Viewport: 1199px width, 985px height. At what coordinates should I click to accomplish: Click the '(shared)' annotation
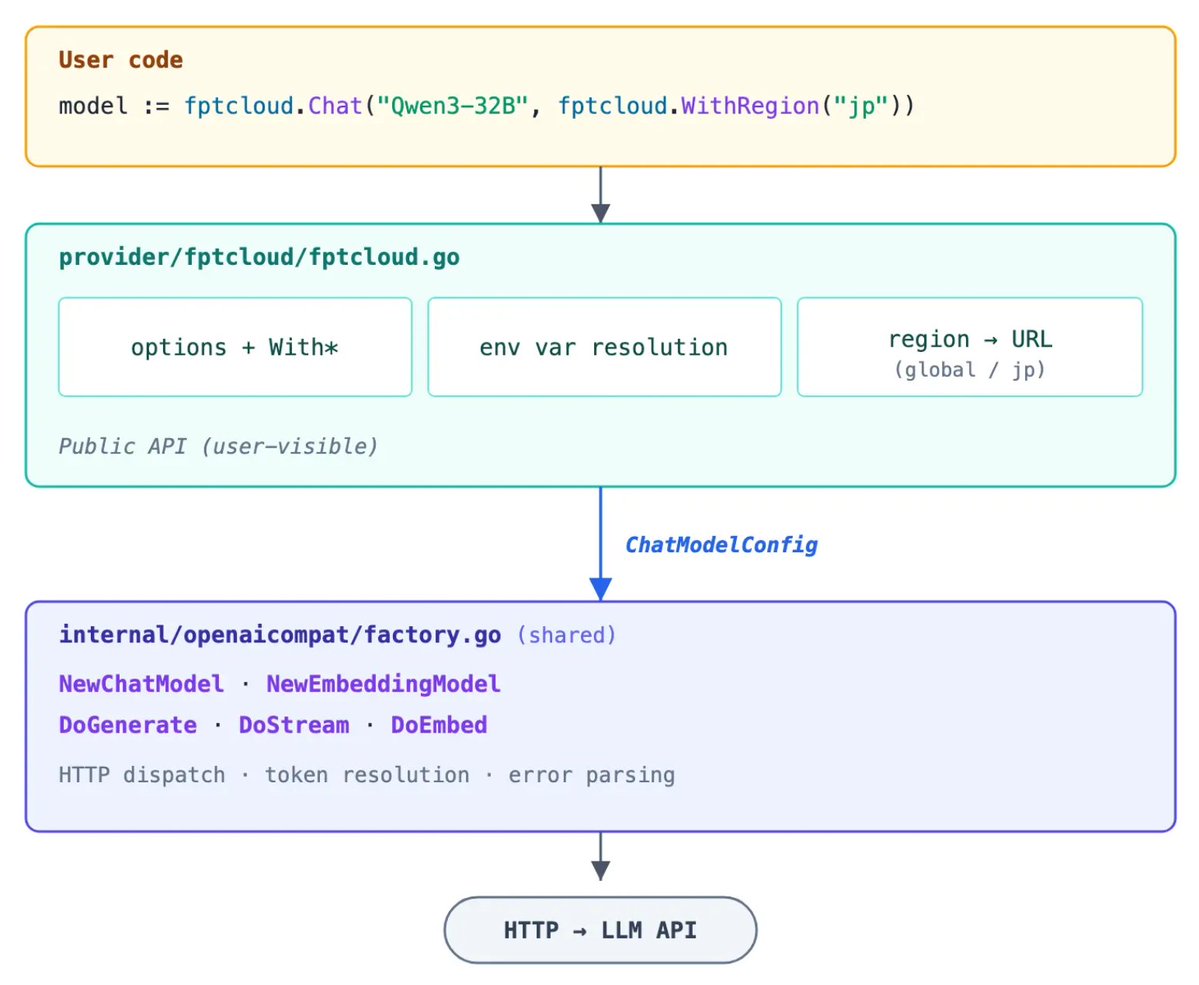tap(567, 635)
